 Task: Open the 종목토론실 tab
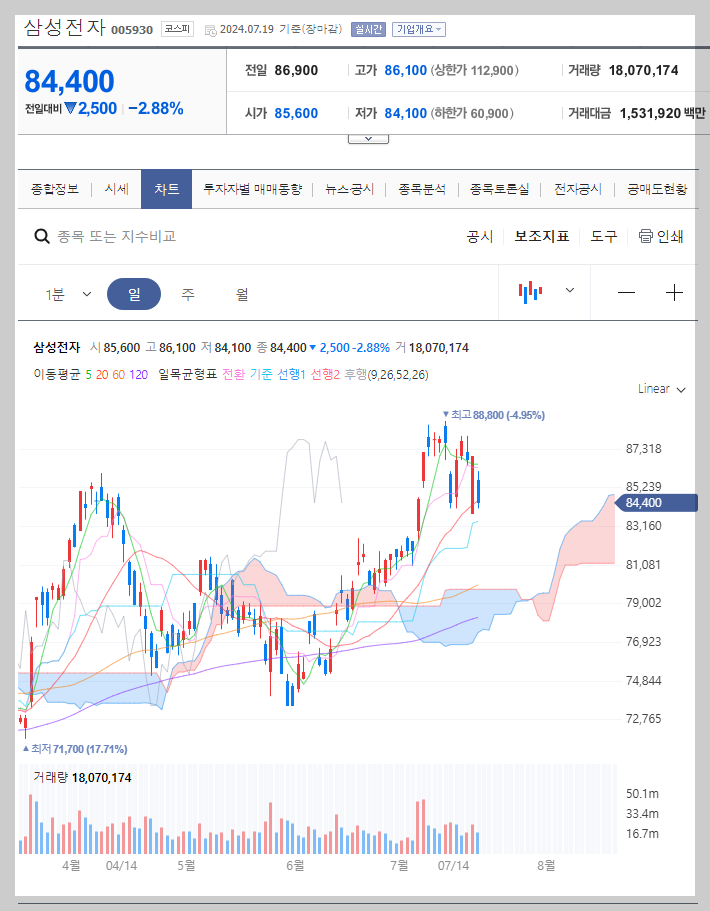501,188
